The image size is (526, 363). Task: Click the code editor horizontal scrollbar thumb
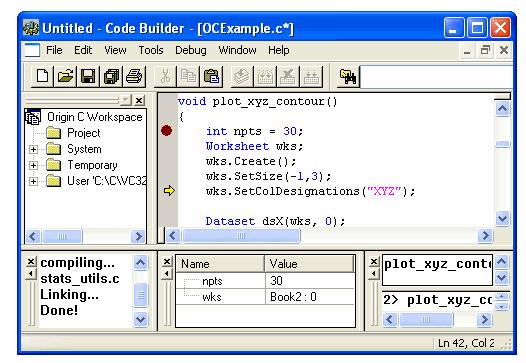(x=241, y=236)
